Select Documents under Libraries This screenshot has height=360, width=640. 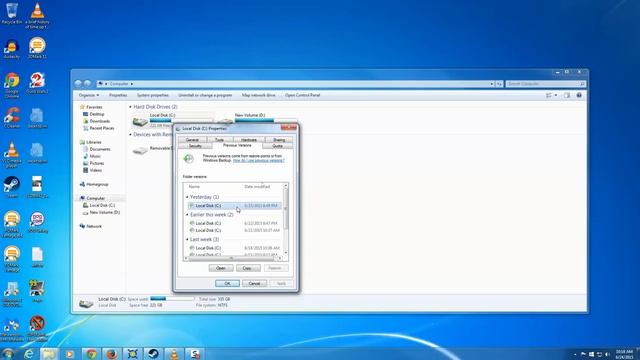tap(100, 149)
